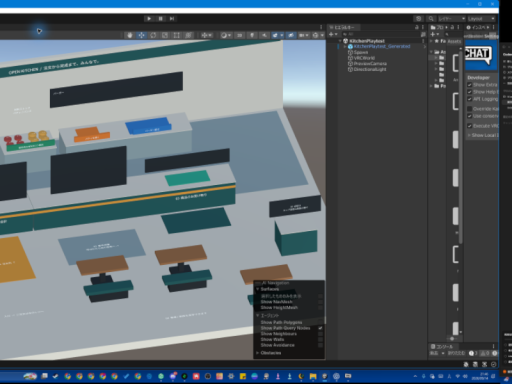Image resolution: width=512 pixels, height=384 pixels.
Task: Click the Assets breadcrumb in Project panel
Action: pyautogui.click(x=454, y=41)
